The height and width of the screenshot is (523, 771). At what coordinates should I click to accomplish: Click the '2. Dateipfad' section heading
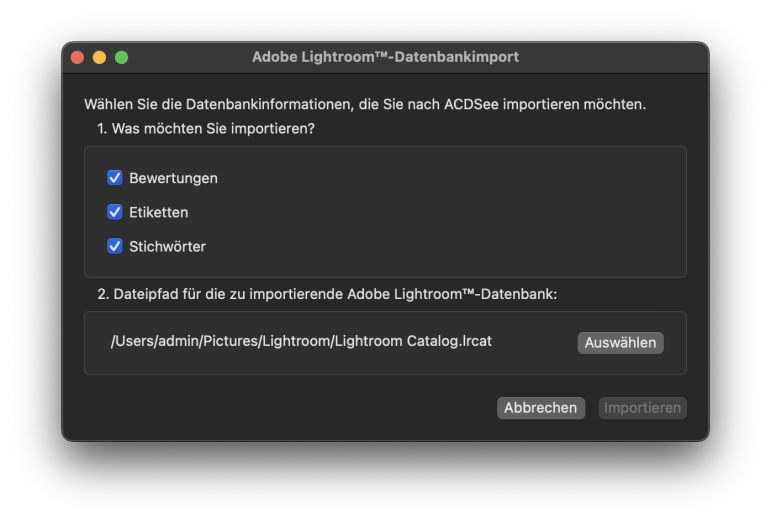327,294
